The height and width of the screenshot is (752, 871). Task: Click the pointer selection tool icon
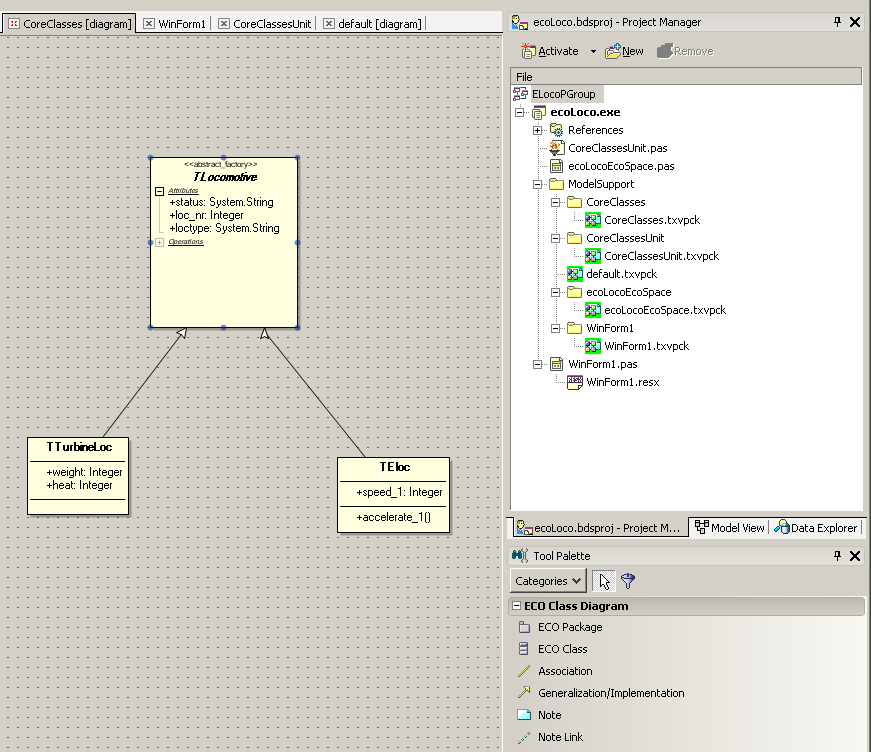[x=604, y=581]
